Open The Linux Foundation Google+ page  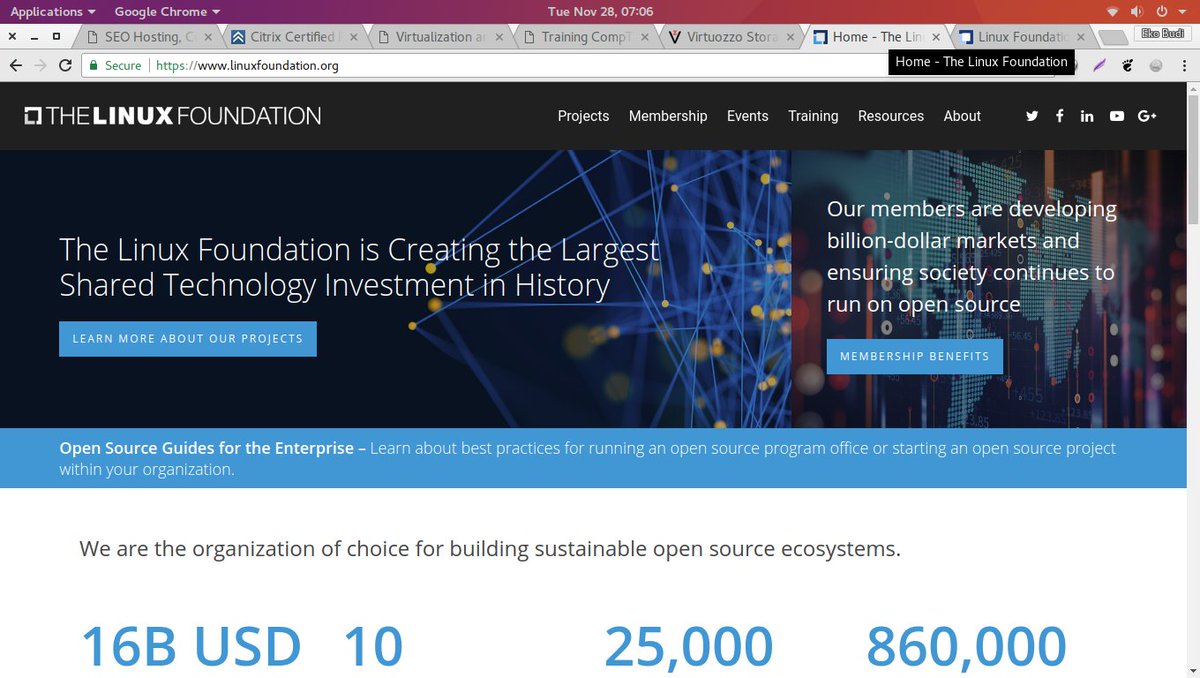point(1147,116)
